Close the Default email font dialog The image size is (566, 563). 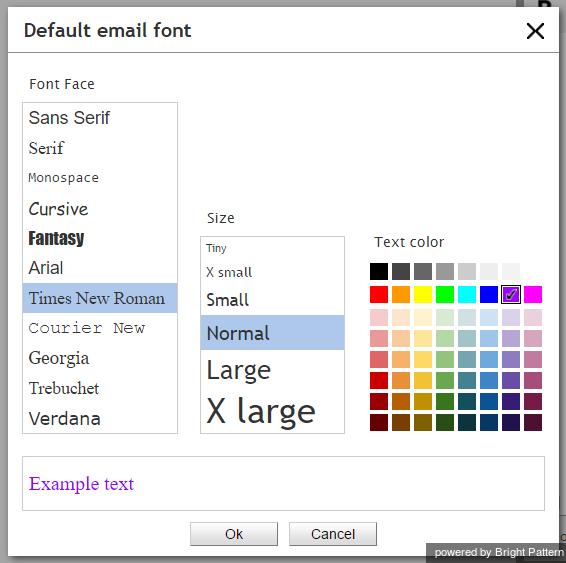pyautogui.click(x=535, y=31)
